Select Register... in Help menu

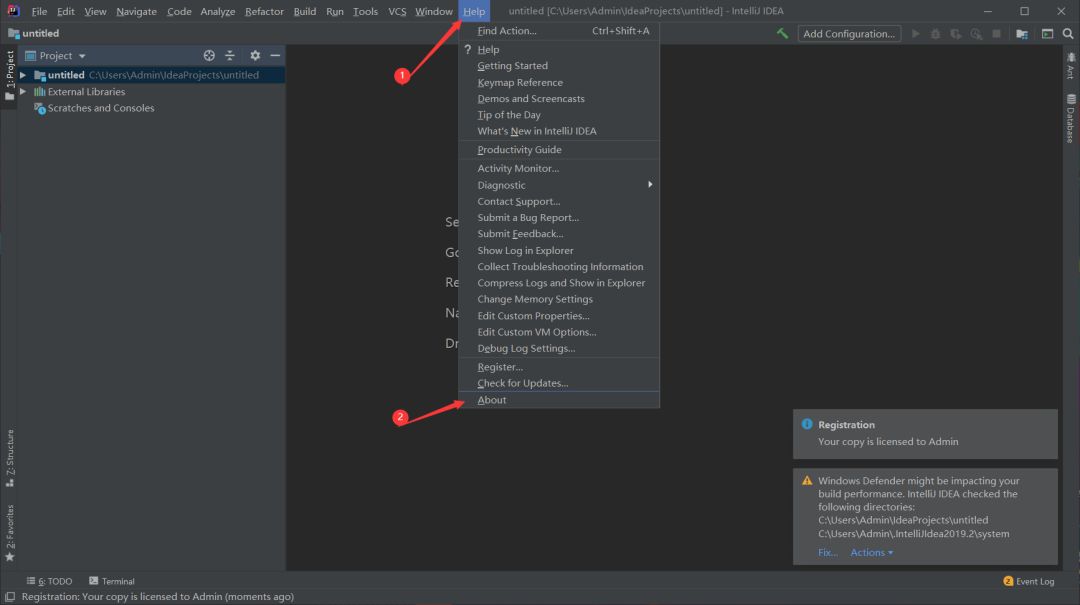559,367
